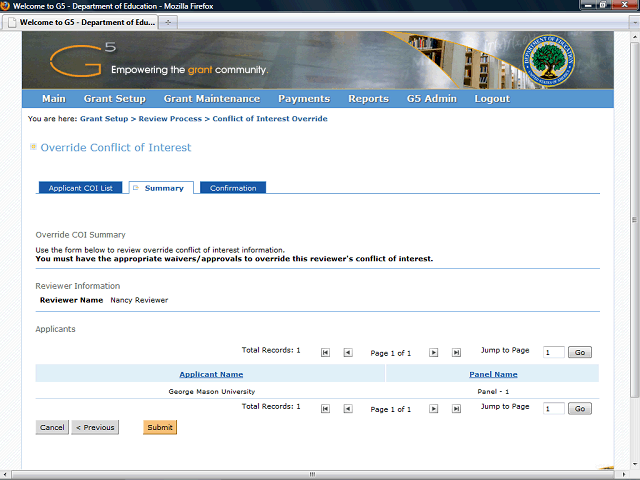Click the vertical scrollbar thumb
The image size is (640, 480).
(635, 220)
